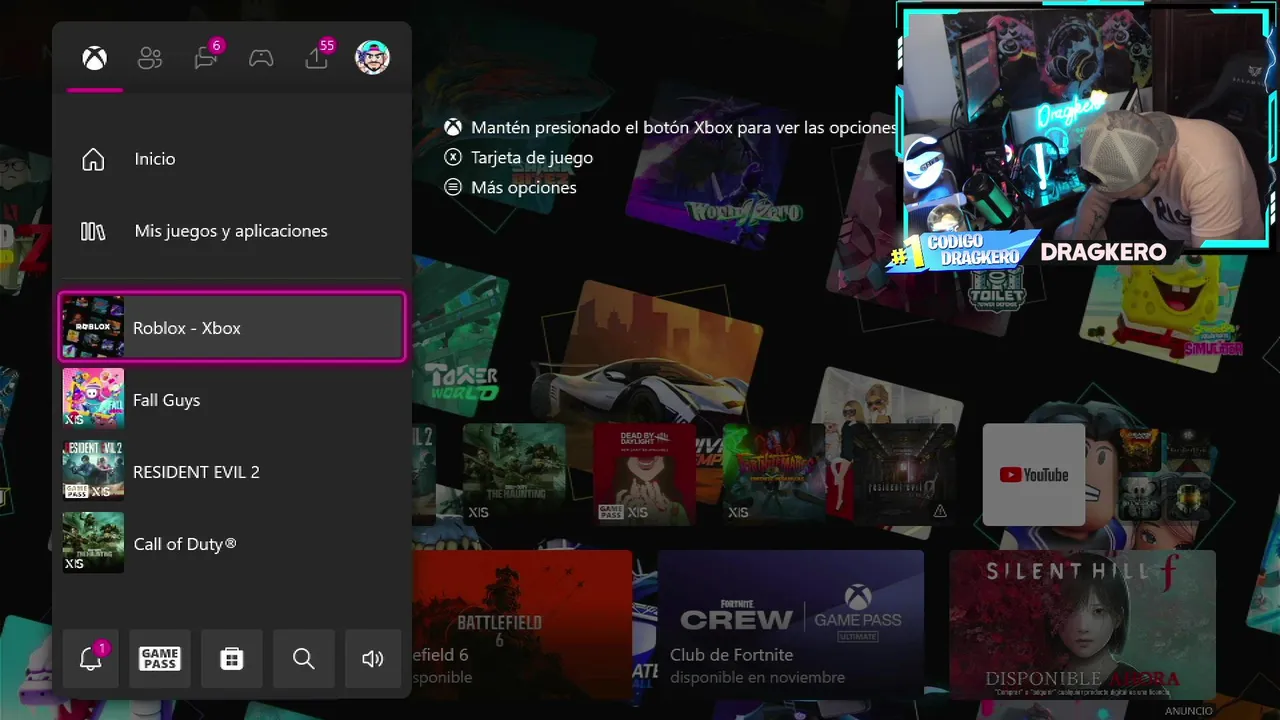Open the search magnifier icon
Image resolution: width=1280 pixels, height=720 pixels.
(x=304, y=658)
